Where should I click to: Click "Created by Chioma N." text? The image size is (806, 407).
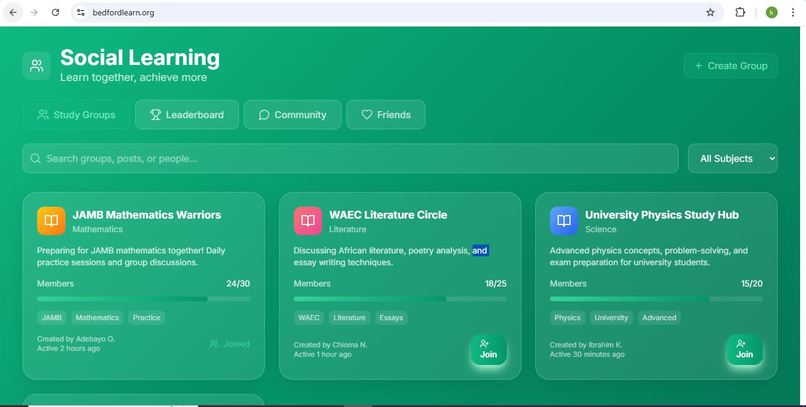tap(331, 345)
